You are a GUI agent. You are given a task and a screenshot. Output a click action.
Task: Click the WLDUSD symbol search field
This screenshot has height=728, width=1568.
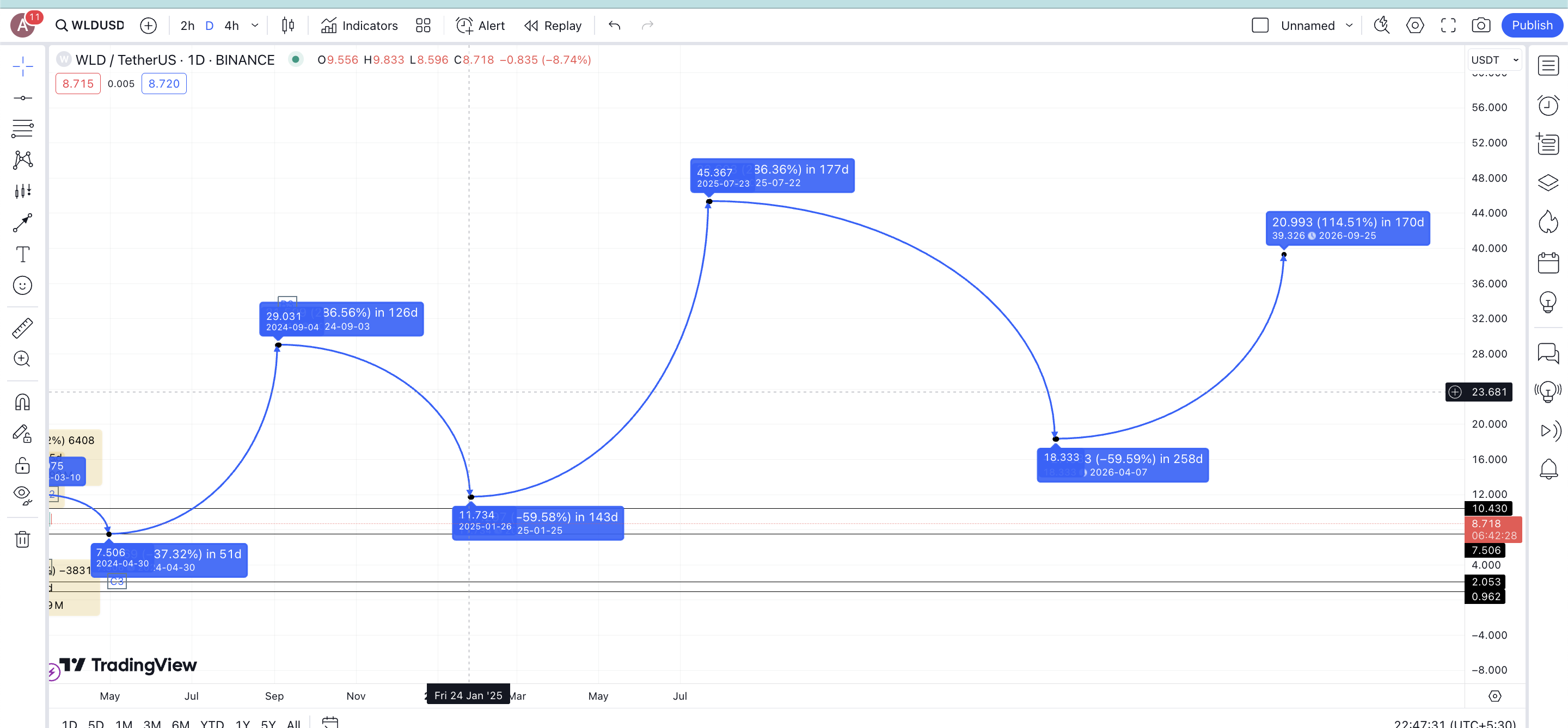[97, 26]
